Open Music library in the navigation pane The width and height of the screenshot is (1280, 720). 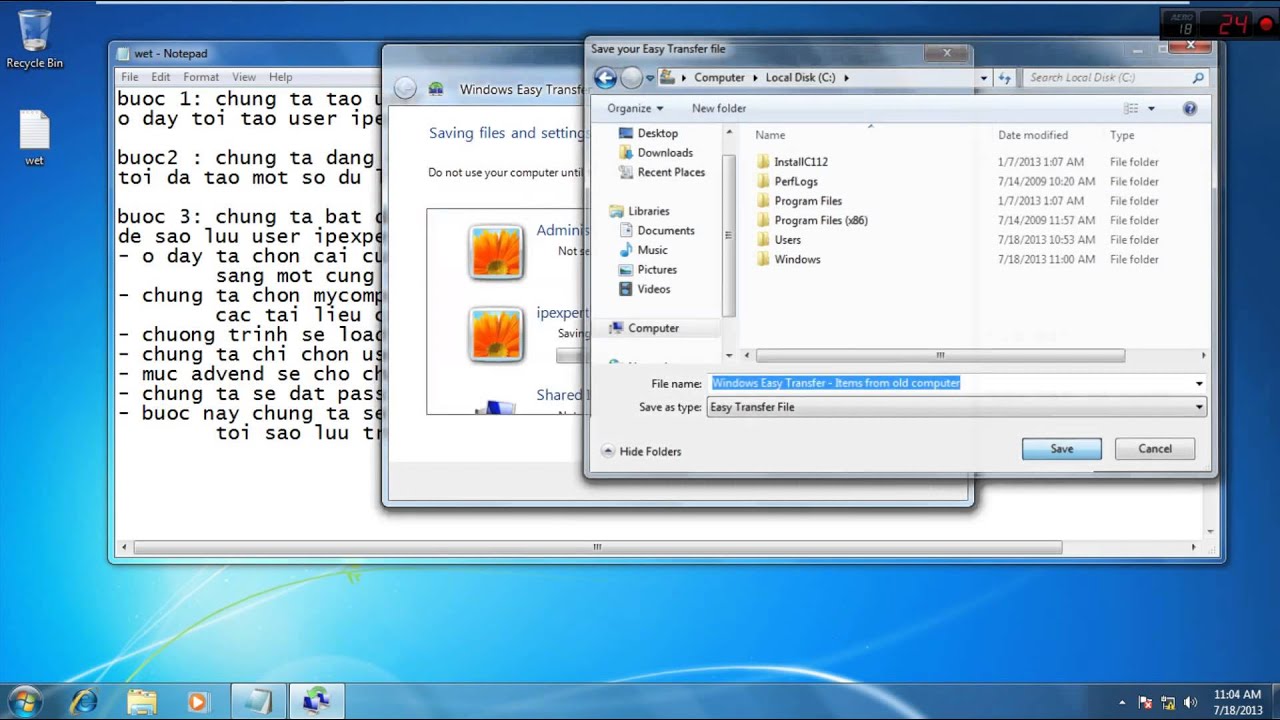click(x=642, y=250)
